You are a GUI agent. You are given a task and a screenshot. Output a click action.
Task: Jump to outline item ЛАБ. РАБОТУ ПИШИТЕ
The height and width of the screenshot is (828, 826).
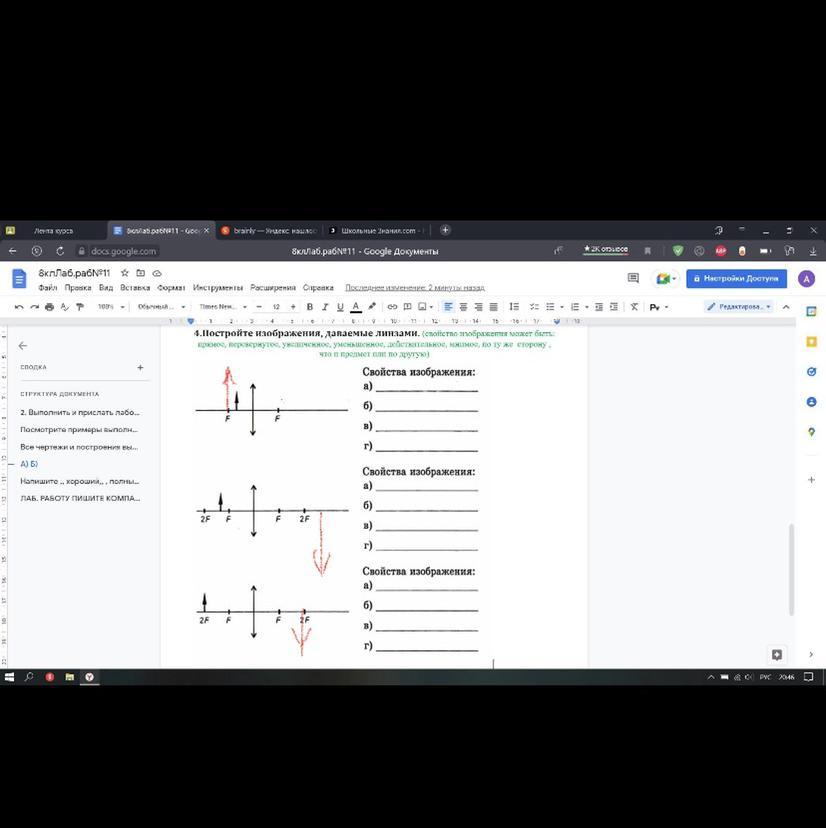[x=80, y=498]
